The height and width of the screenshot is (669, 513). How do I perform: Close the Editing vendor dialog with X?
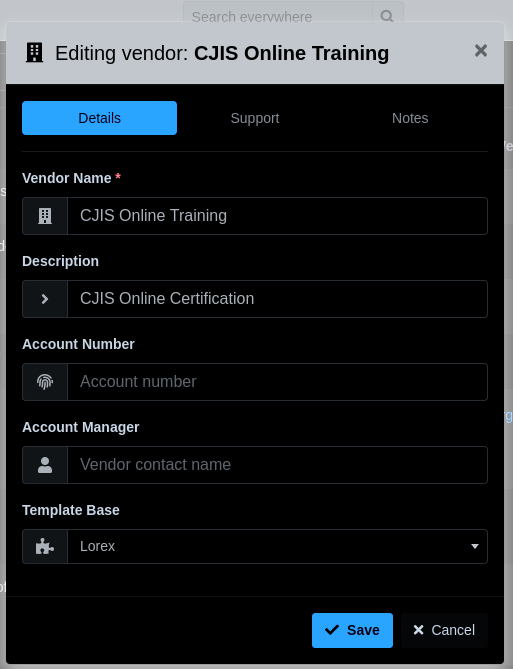click(481, 51)
